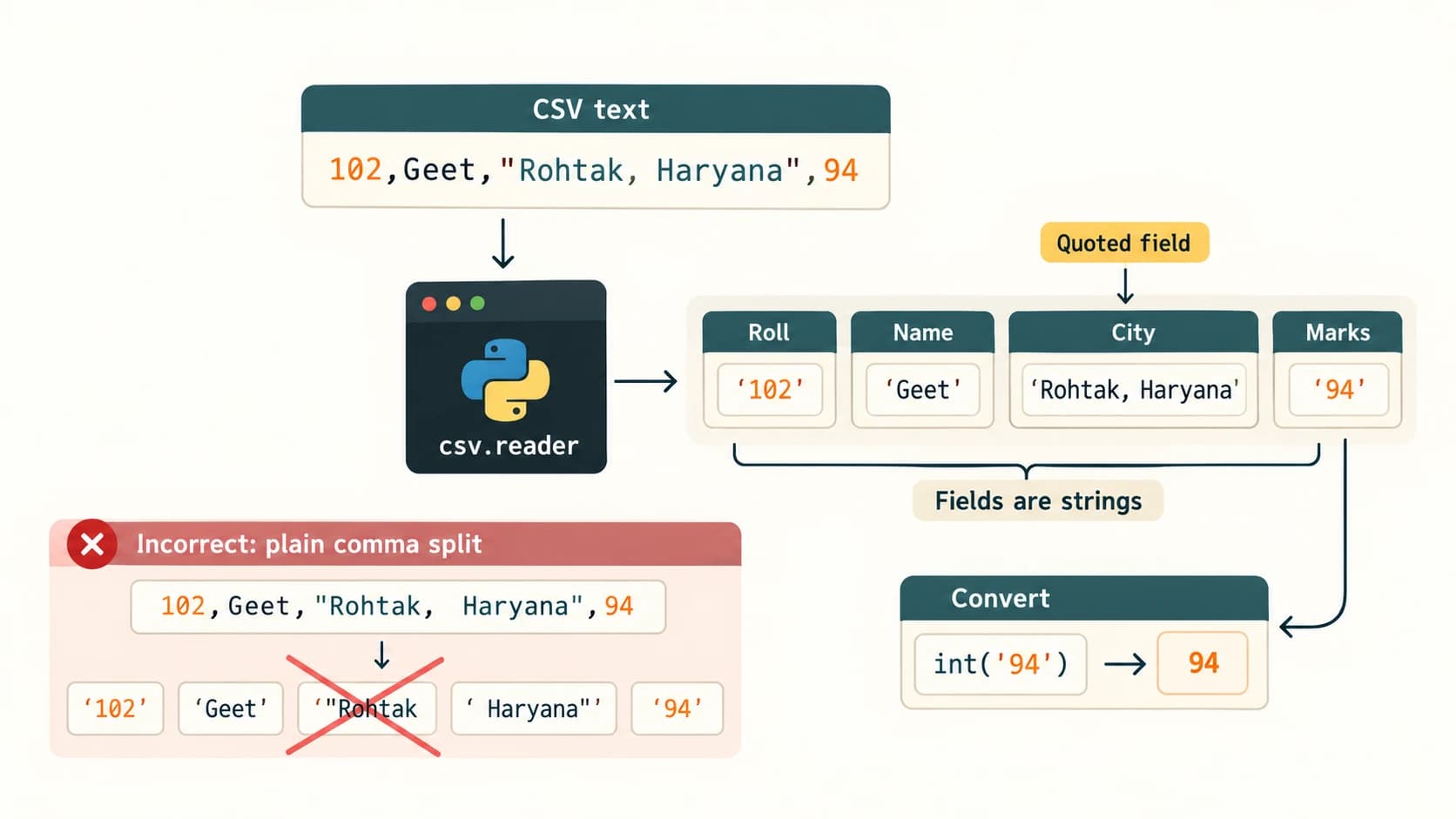Select the Quoted field yellow label
1456x819 pixels.
[x=1124, y=243]
